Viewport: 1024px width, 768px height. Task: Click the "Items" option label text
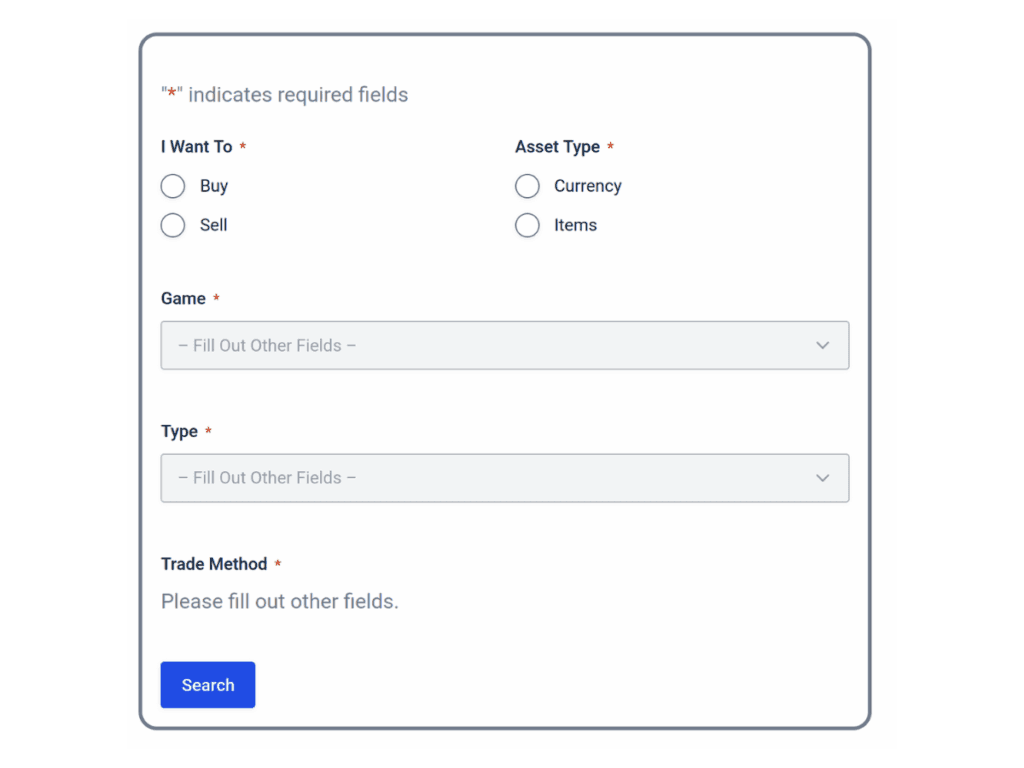tap(576, 226)
